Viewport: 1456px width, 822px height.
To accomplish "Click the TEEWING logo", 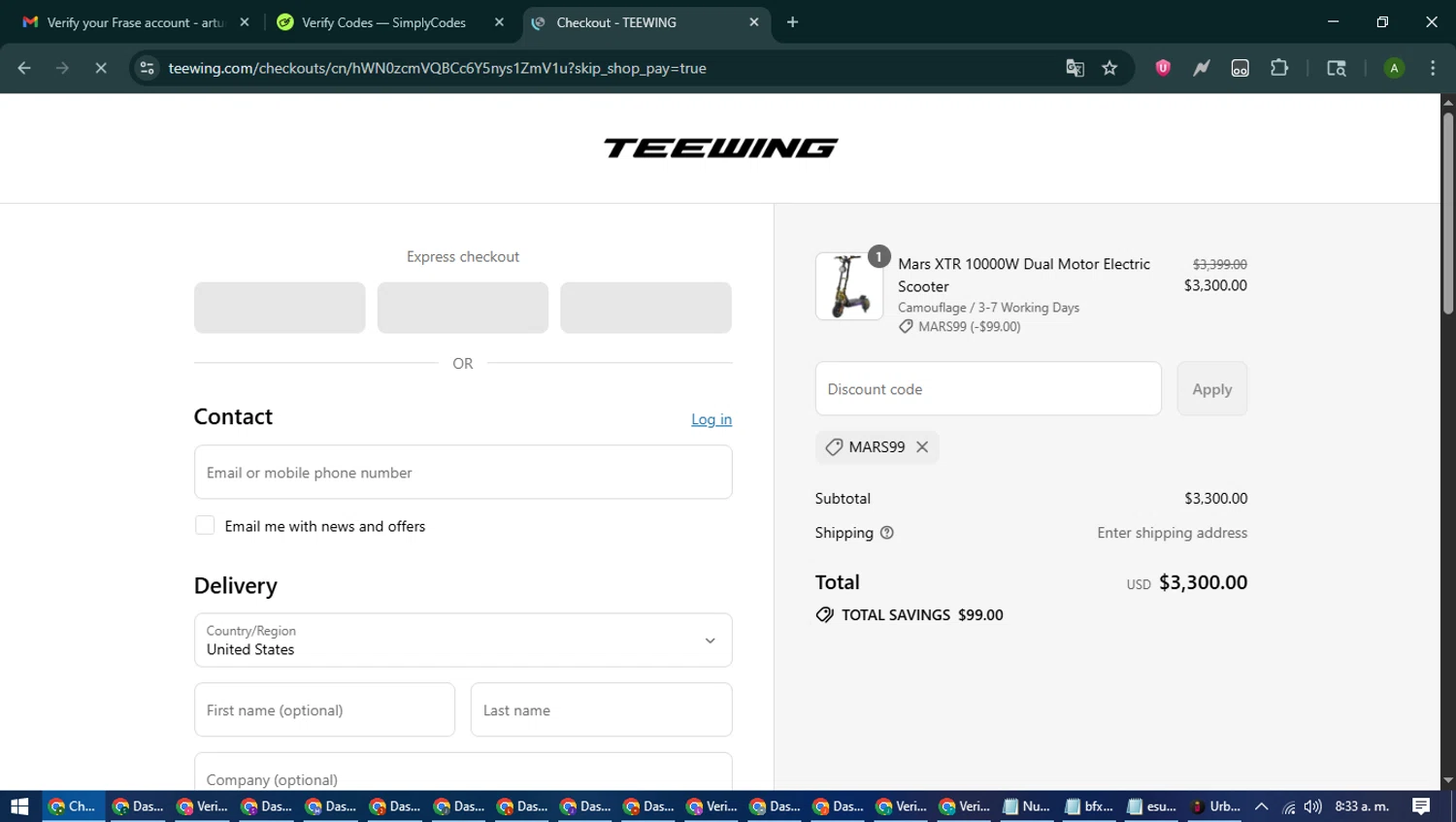I will click(720, 148).
